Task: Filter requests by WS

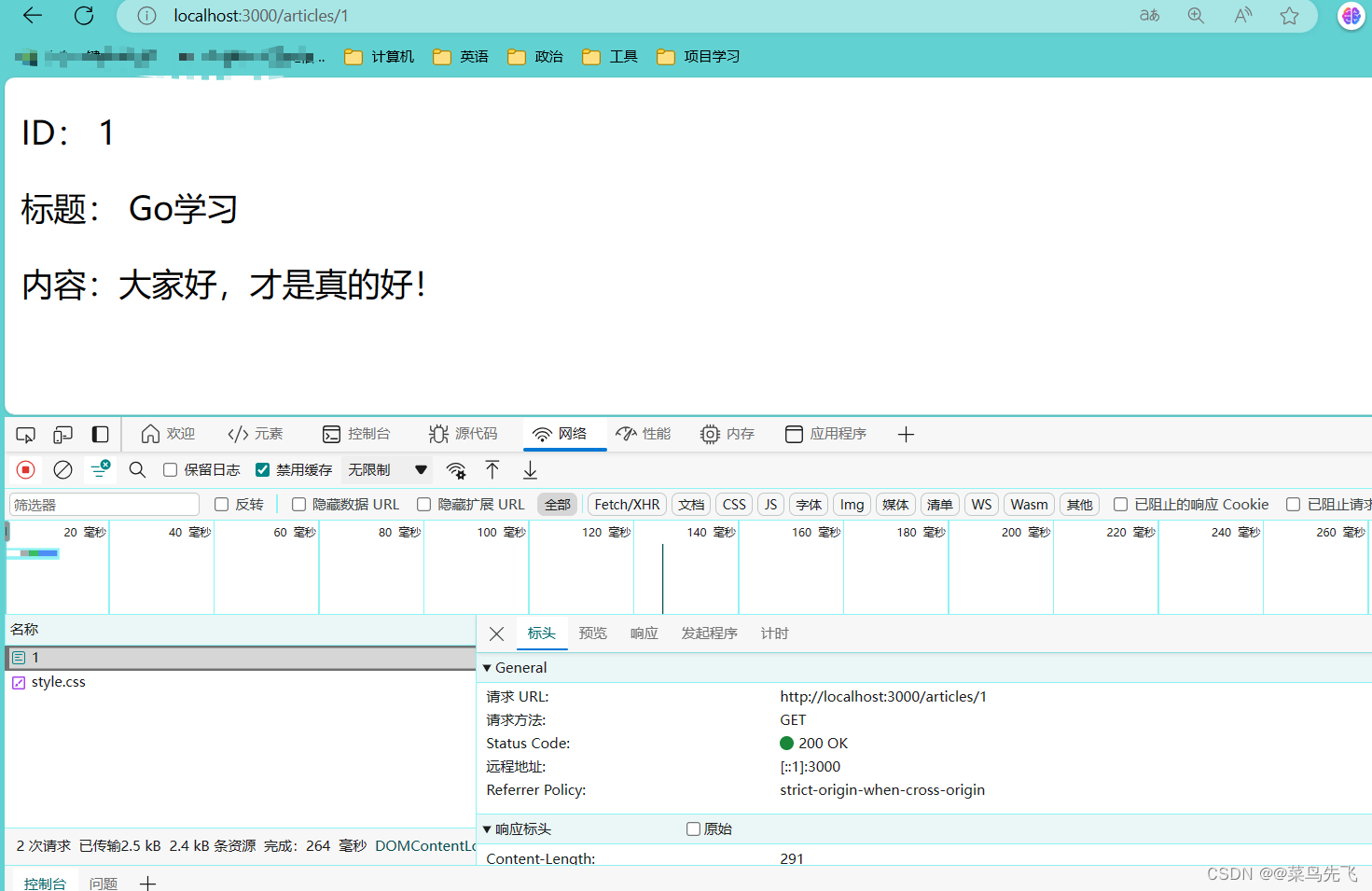Action: point(982,505)
